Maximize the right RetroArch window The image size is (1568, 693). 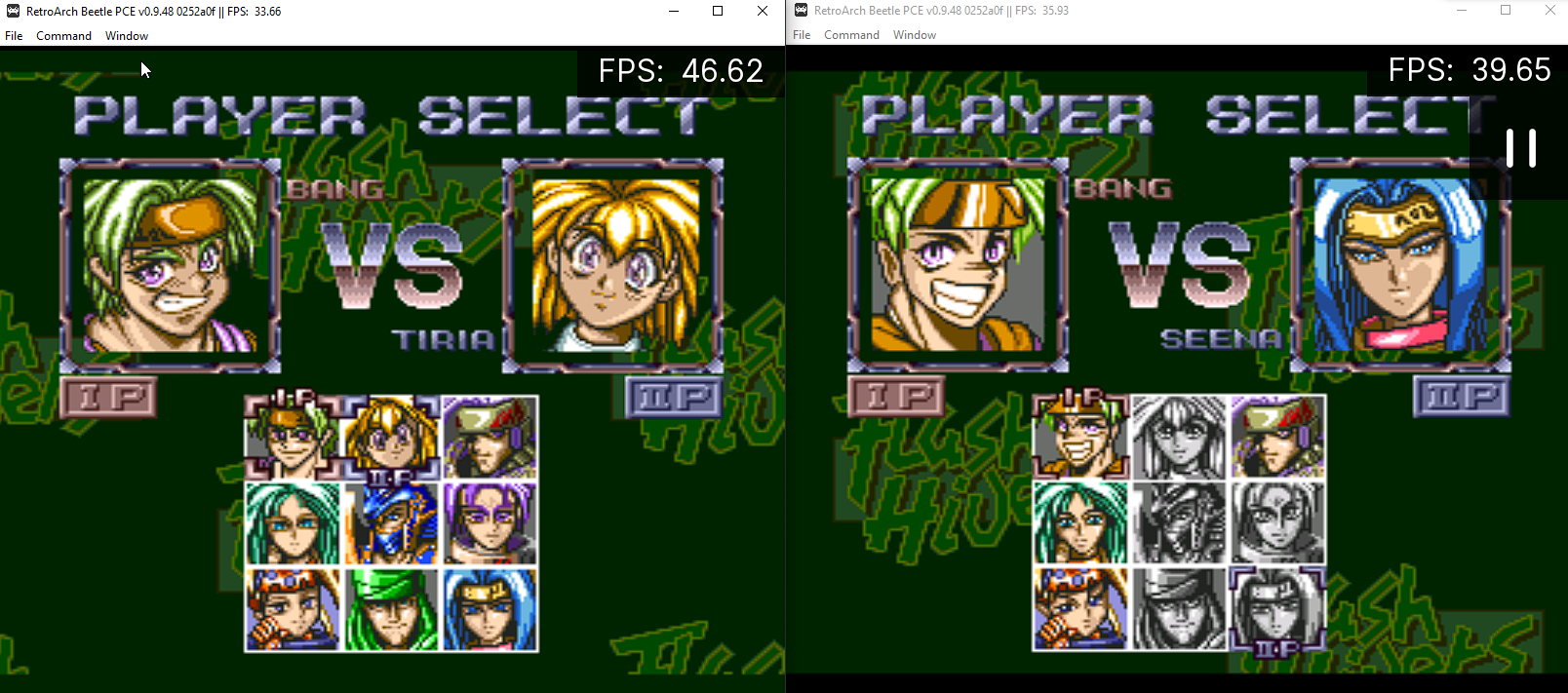1506,10
